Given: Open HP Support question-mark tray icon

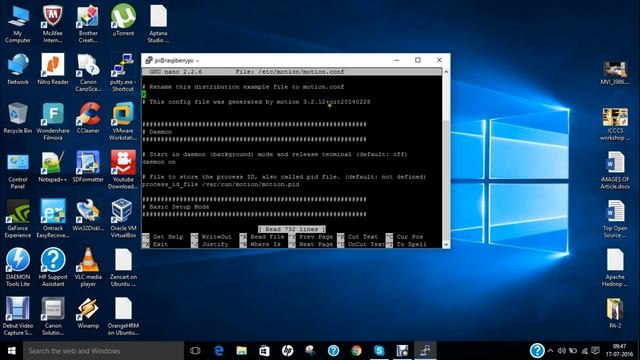Looking at the screenshot, I should point(537,351).
